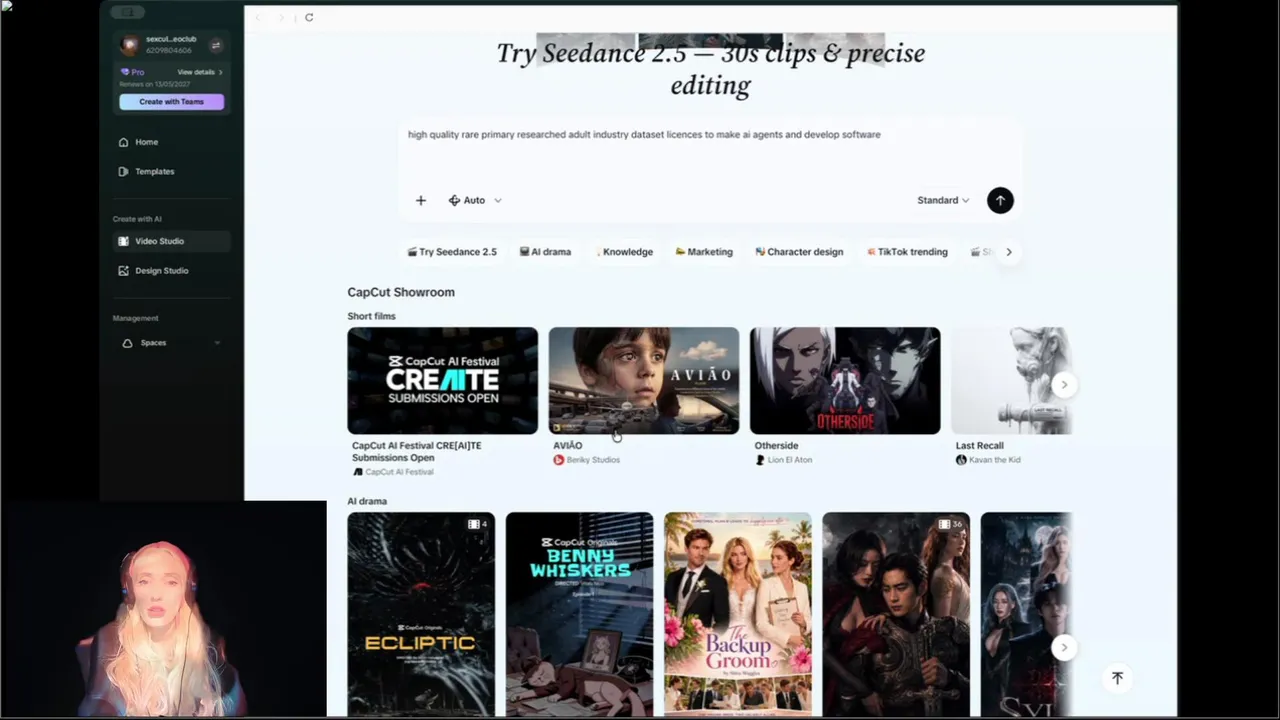Select the AI drama chip

coord(545,252)
